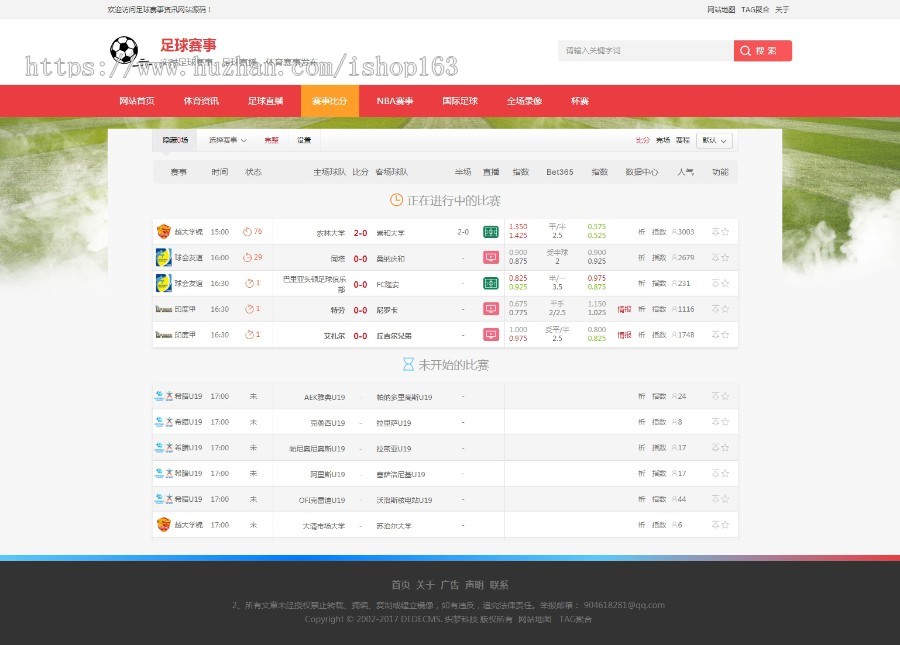Viewport: 900px width, 645px height.
Task: Pin the 2679-popularity match to top
Action: pyautogui.click(x=715, y=258)
